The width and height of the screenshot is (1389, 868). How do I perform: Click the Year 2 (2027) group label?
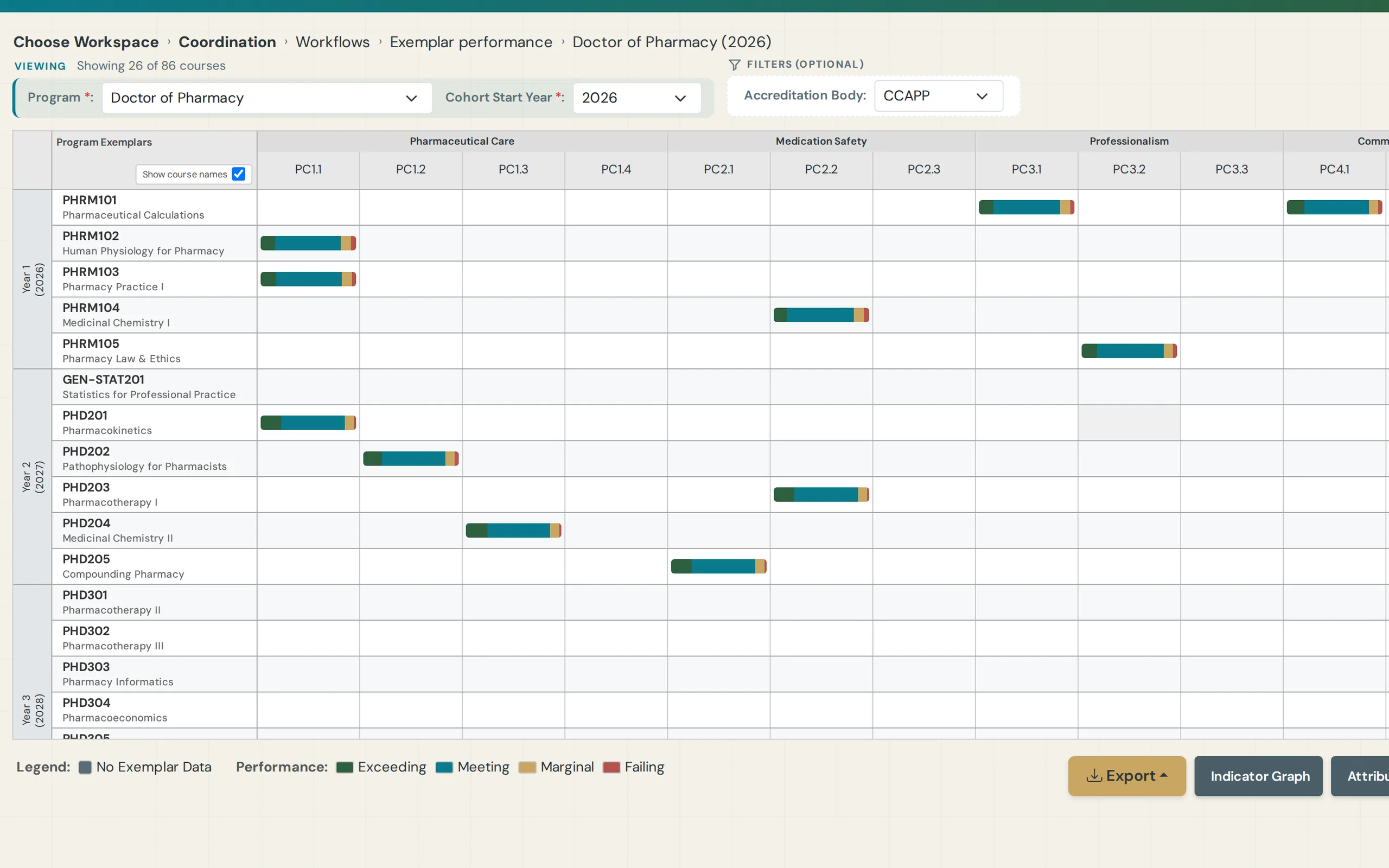click(x=33, y=476)
